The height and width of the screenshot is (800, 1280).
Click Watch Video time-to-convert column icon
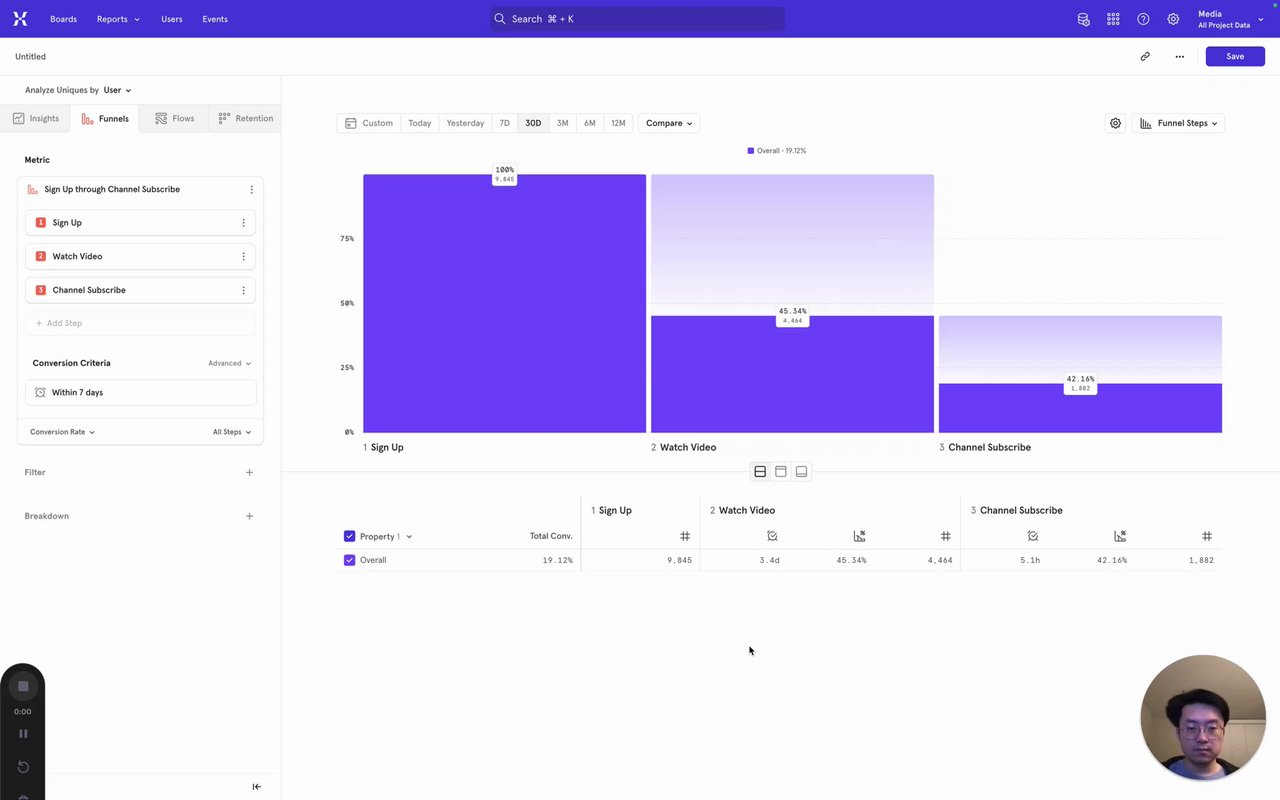772,536
